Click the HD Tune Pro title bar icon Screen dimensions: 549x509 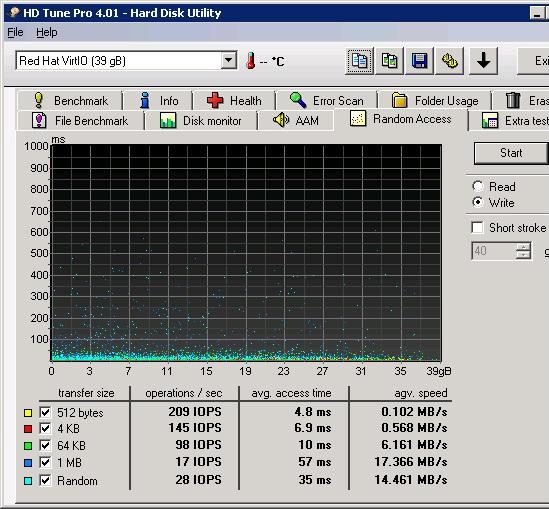point(14,12)
